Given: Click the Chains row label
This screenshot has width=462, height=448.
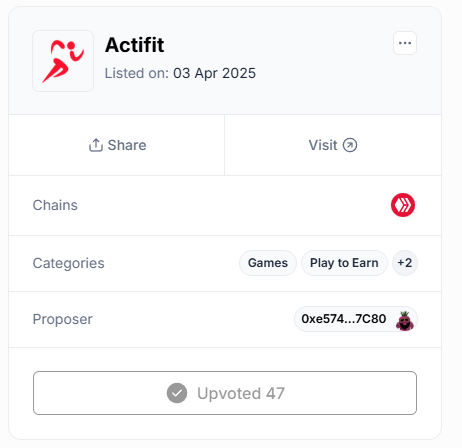Looking at the screenshot, I should [55, 205].
